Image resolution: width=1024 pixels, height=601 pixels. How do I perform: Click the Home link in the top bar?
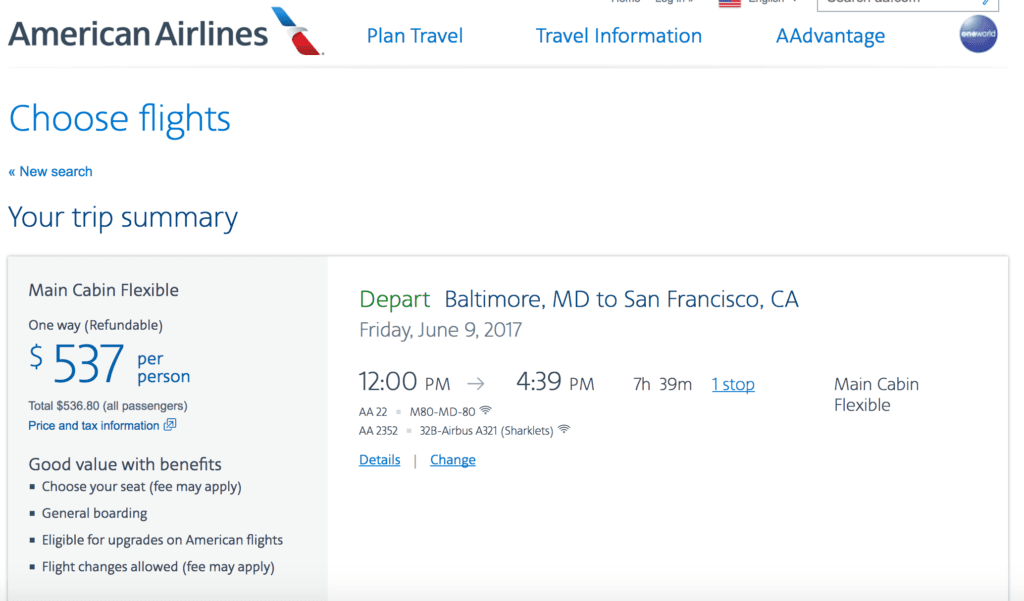point(624,1)
